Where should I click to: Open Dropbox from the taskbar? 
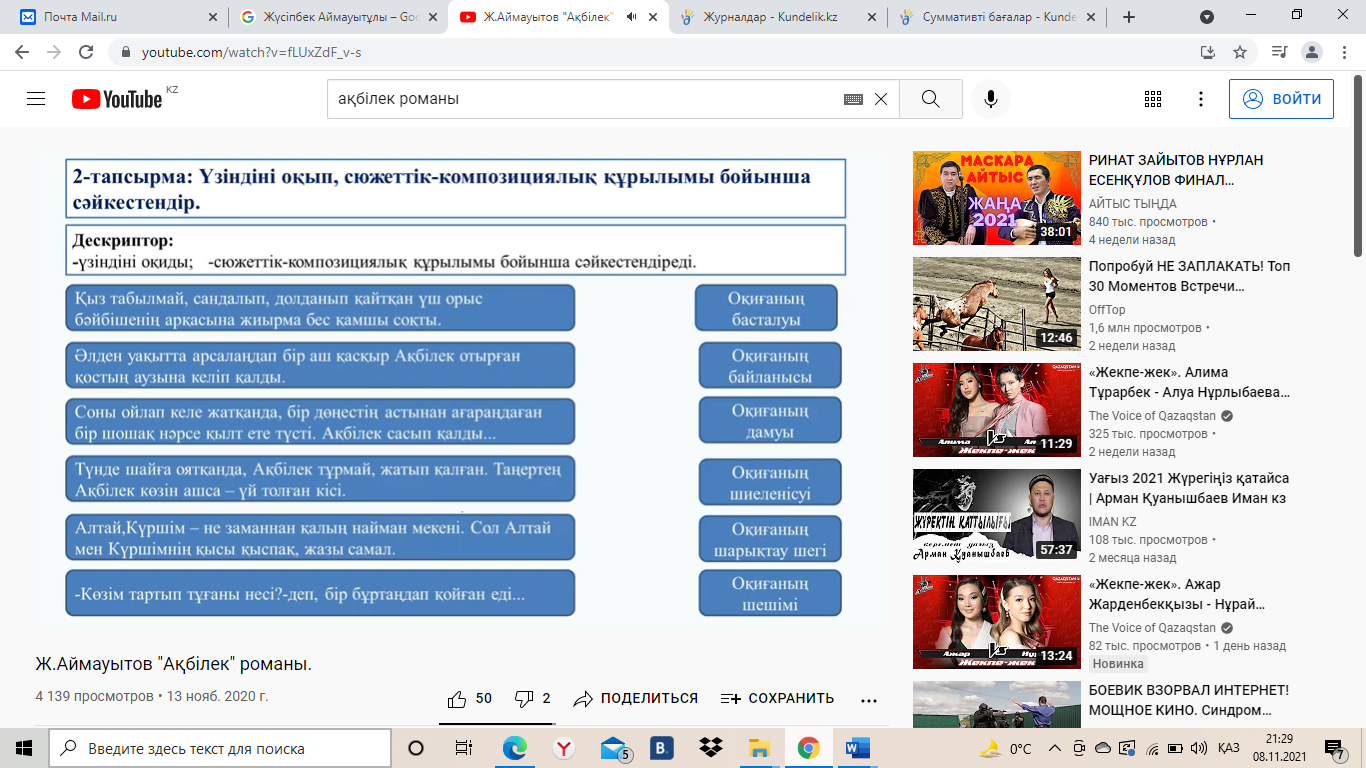pos(710,748)
